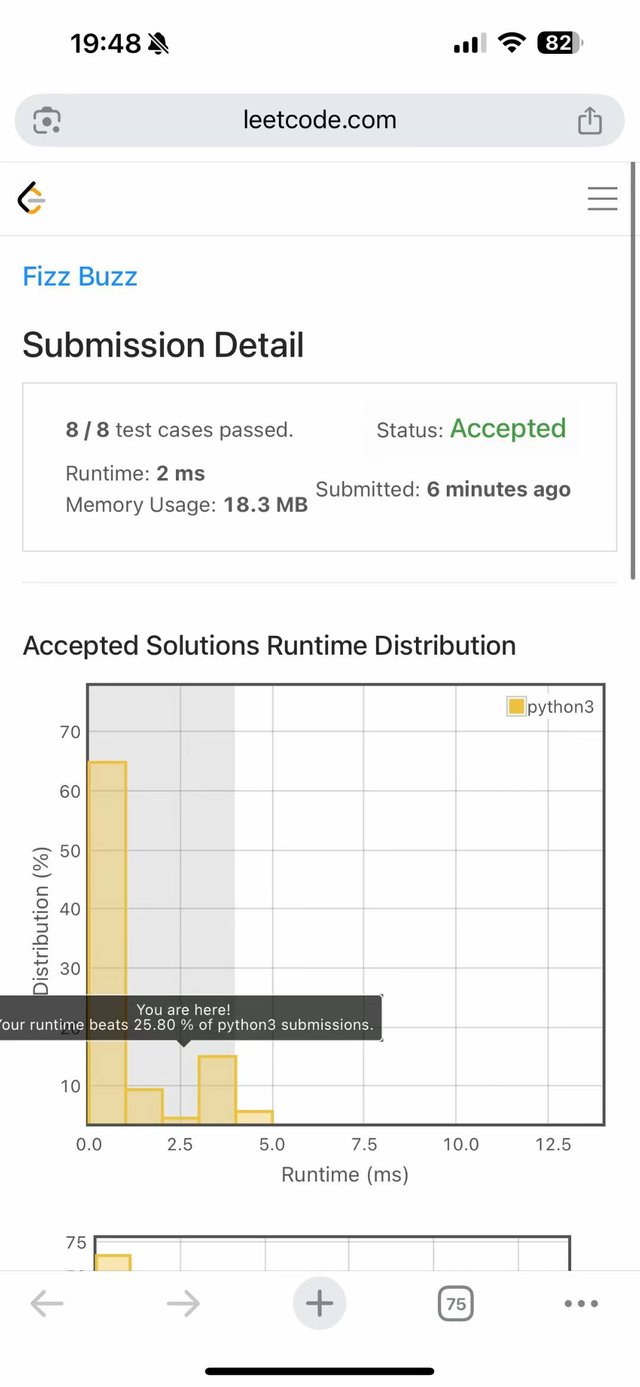The image size is (640, 1387).
Task: Click the runtime bar between 4 and 5 ms
Action: click(254, 1117)
